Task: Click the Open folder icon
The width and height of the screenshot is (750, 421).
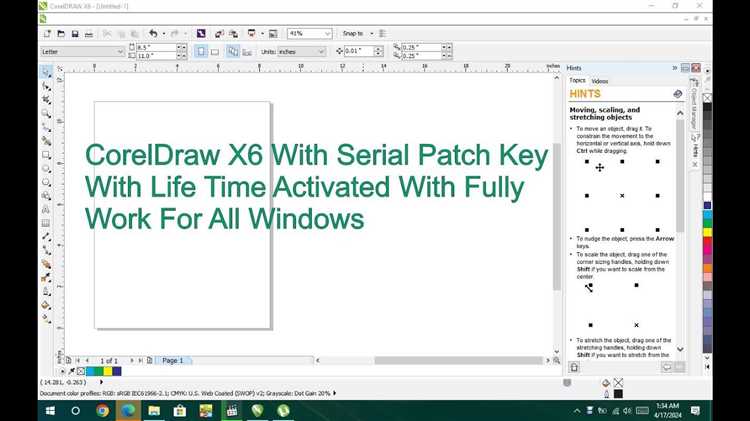Action: point(61,33)
